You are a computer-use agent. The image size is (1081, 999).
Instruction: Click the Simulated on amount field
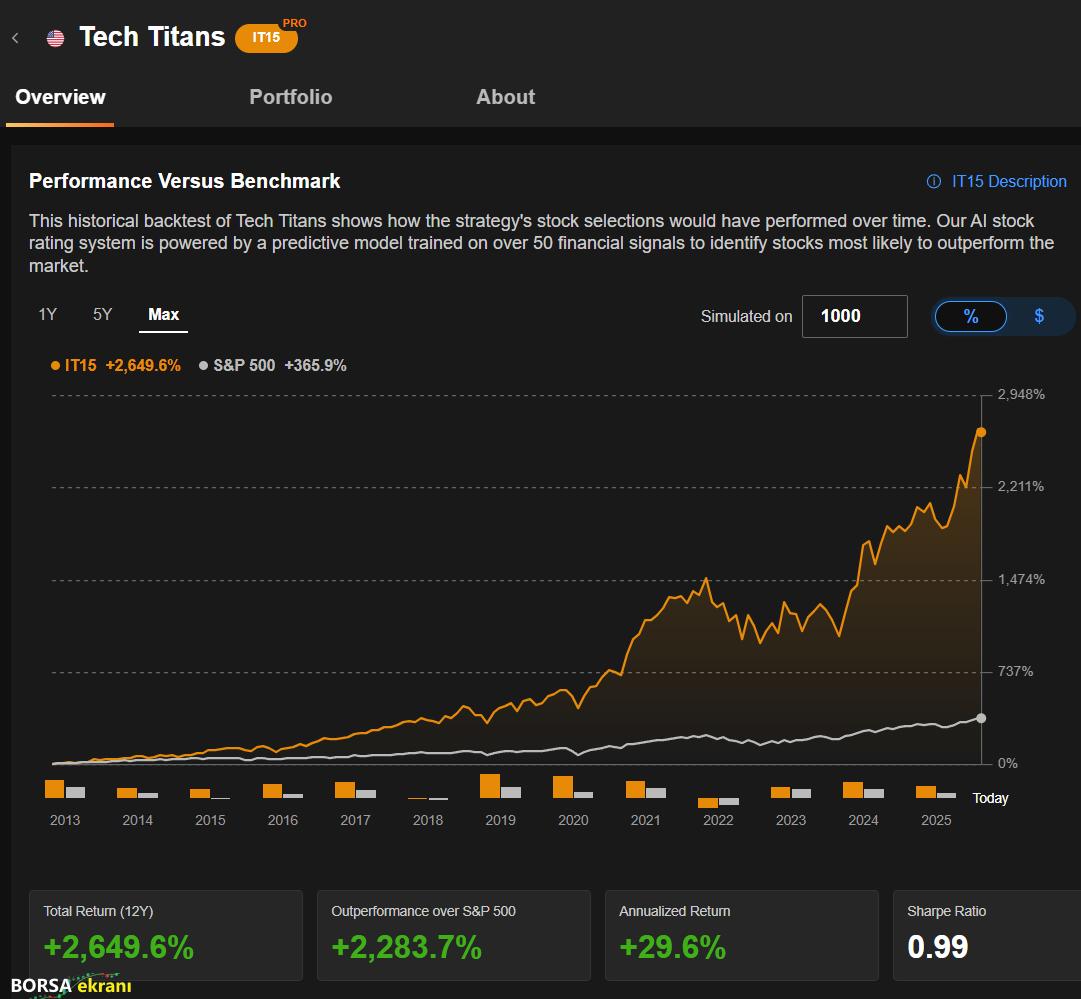[x=854, y=316]
